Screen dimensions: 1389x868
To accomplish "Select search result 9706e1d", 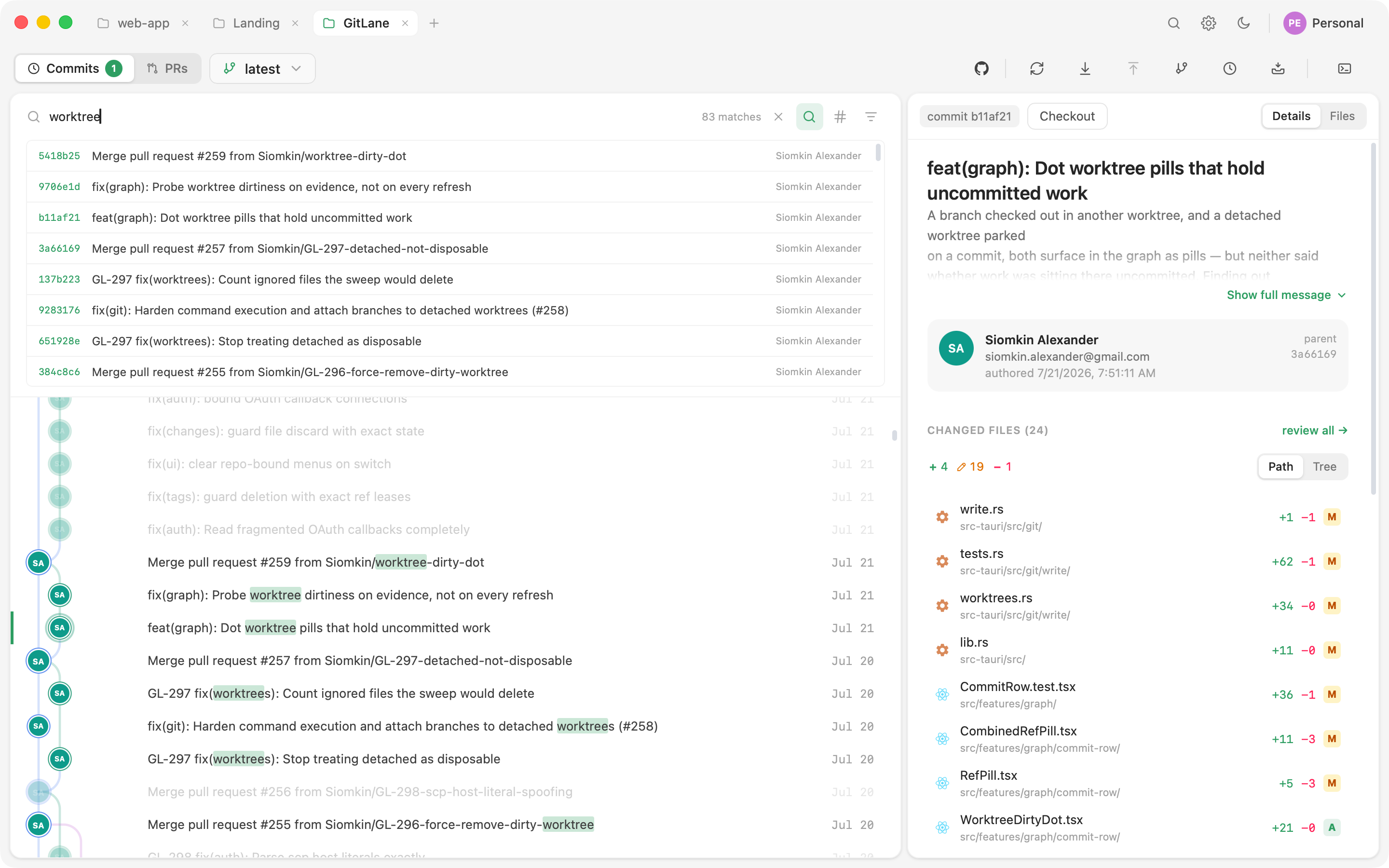I will point(450,187).
